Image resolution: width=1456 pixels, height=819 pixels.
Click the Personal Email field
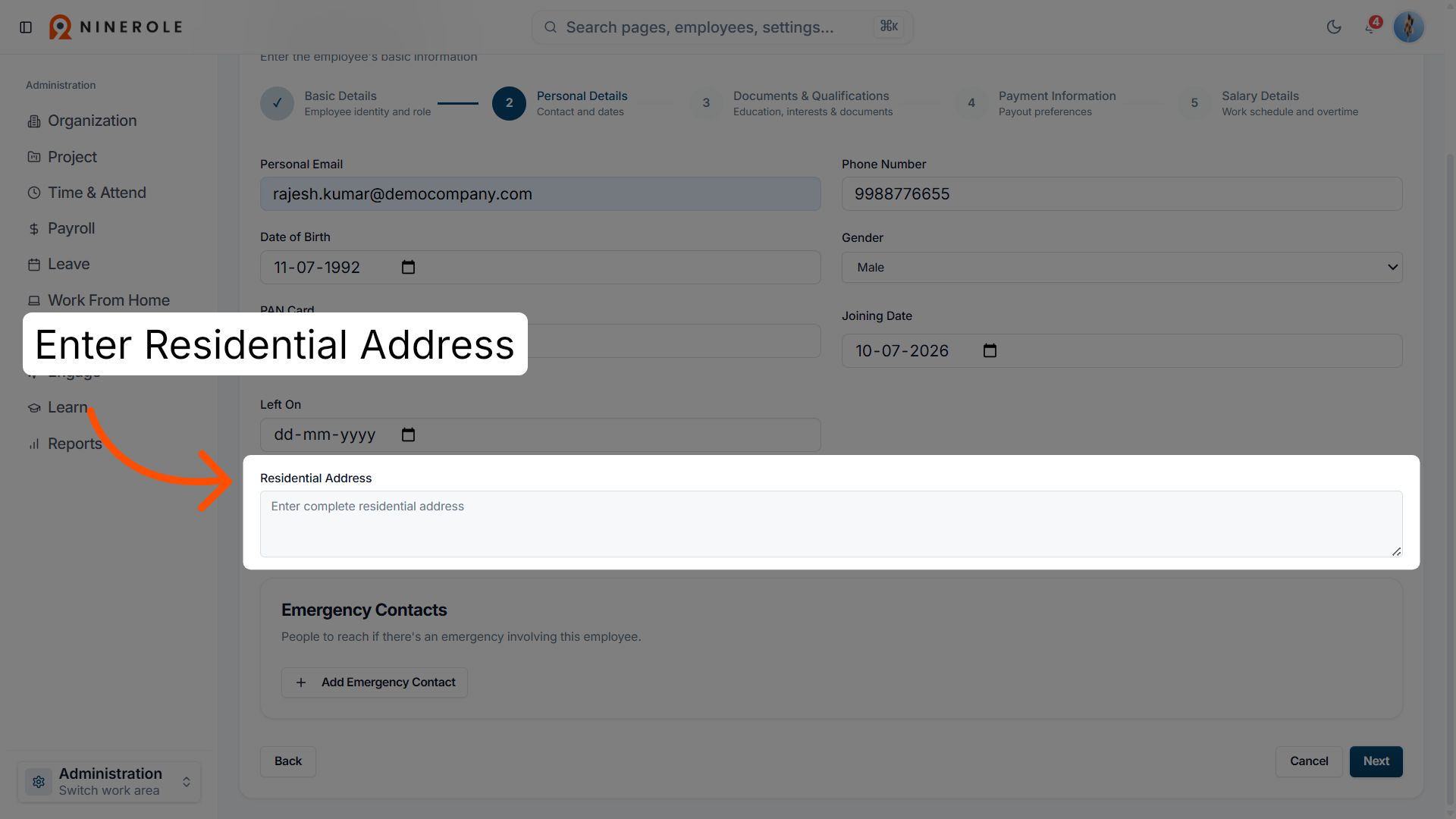click(x=540, y=194)
